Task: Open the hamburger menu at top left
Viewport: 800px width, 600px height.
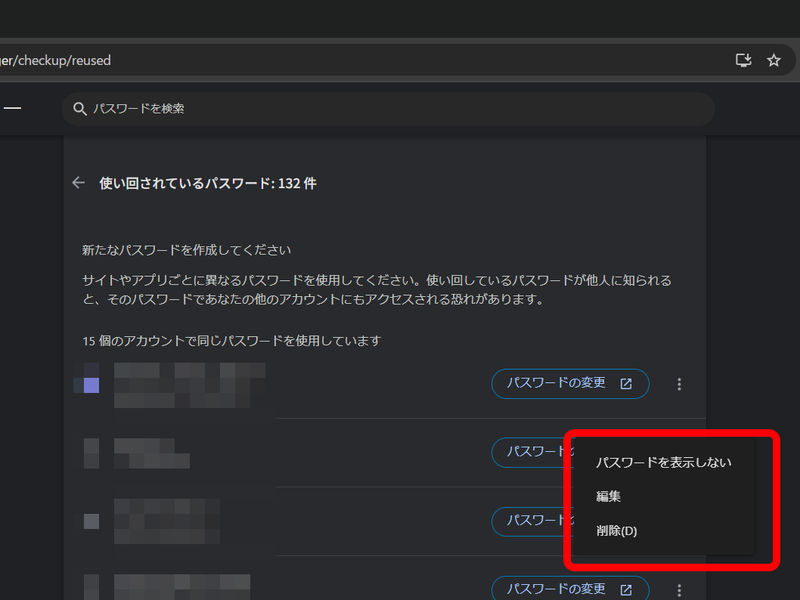Action: click(x=12, y=108)
